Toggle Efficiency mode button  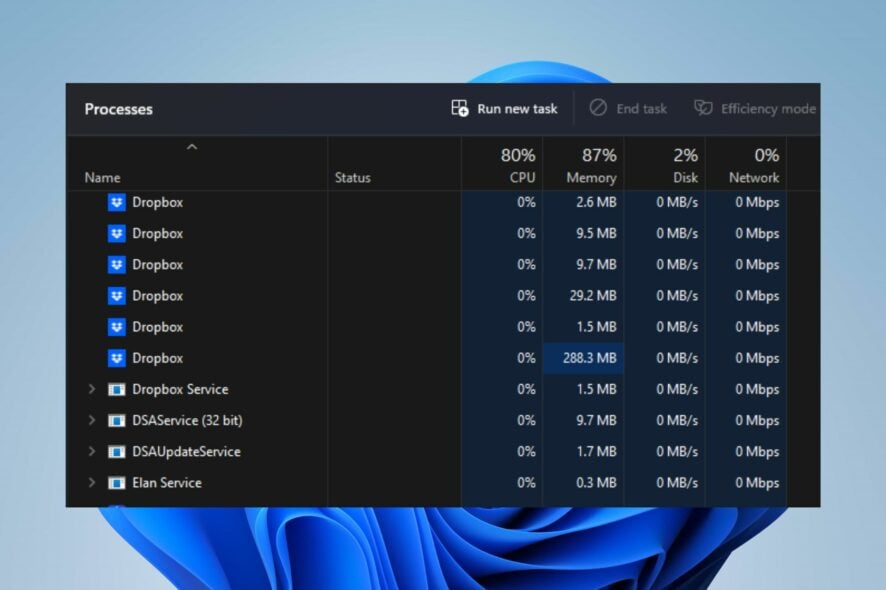tap(755, 109)
